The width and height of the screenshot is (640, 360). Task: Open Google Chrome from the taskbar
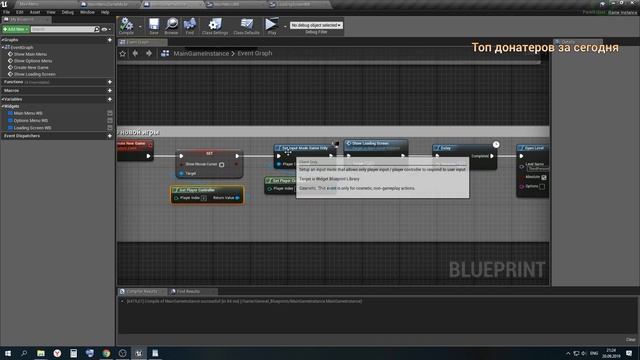(106, 353)
